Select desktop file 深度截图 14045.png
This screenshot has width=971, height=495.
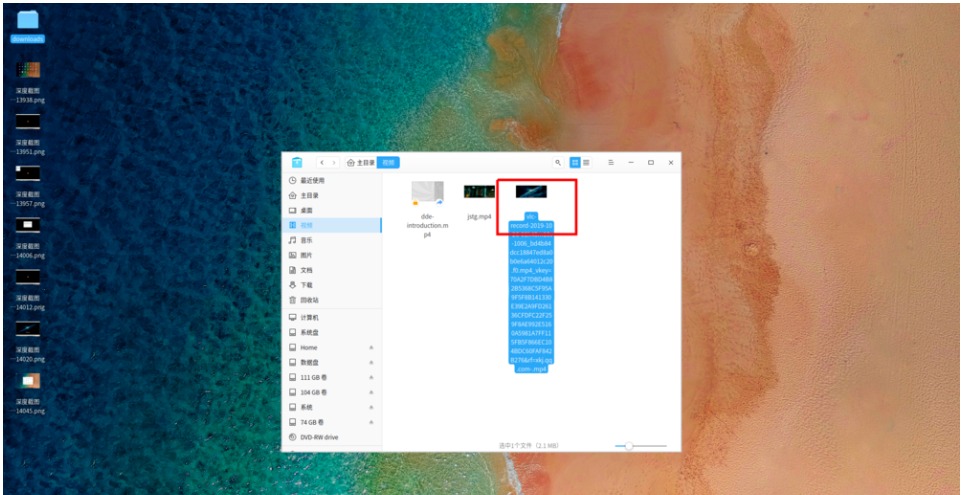point(28,393)
